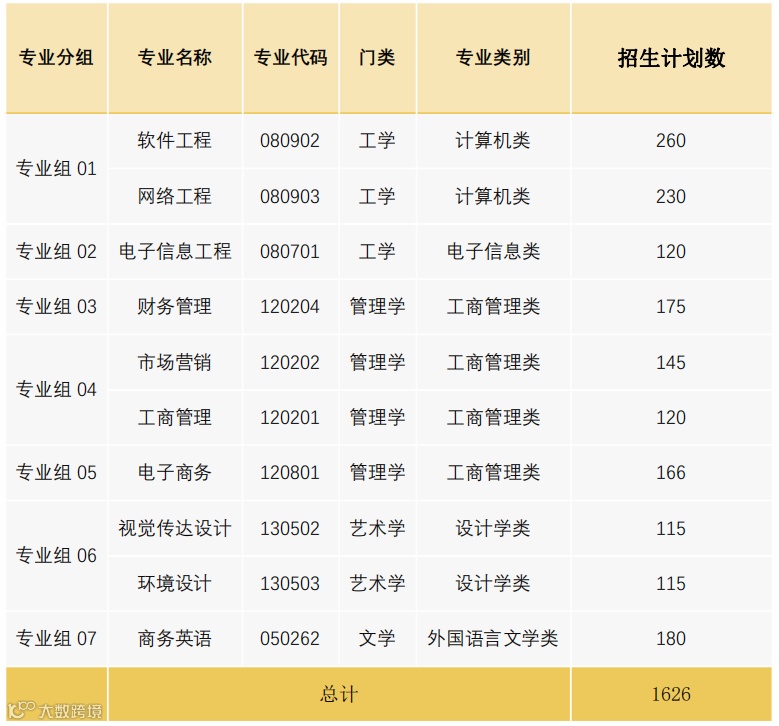Select code 080701
The width and height of the screenshot is (779, 726).
point(290,251)
